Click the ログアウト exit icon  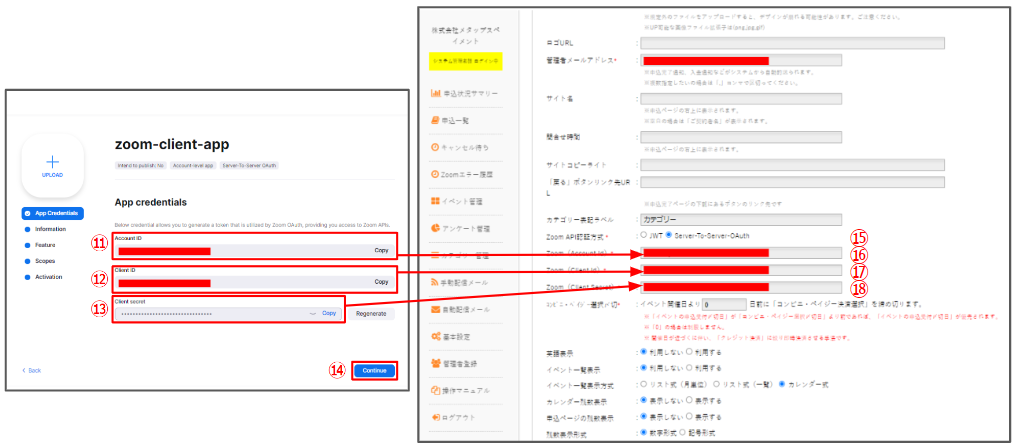[436, 417]
